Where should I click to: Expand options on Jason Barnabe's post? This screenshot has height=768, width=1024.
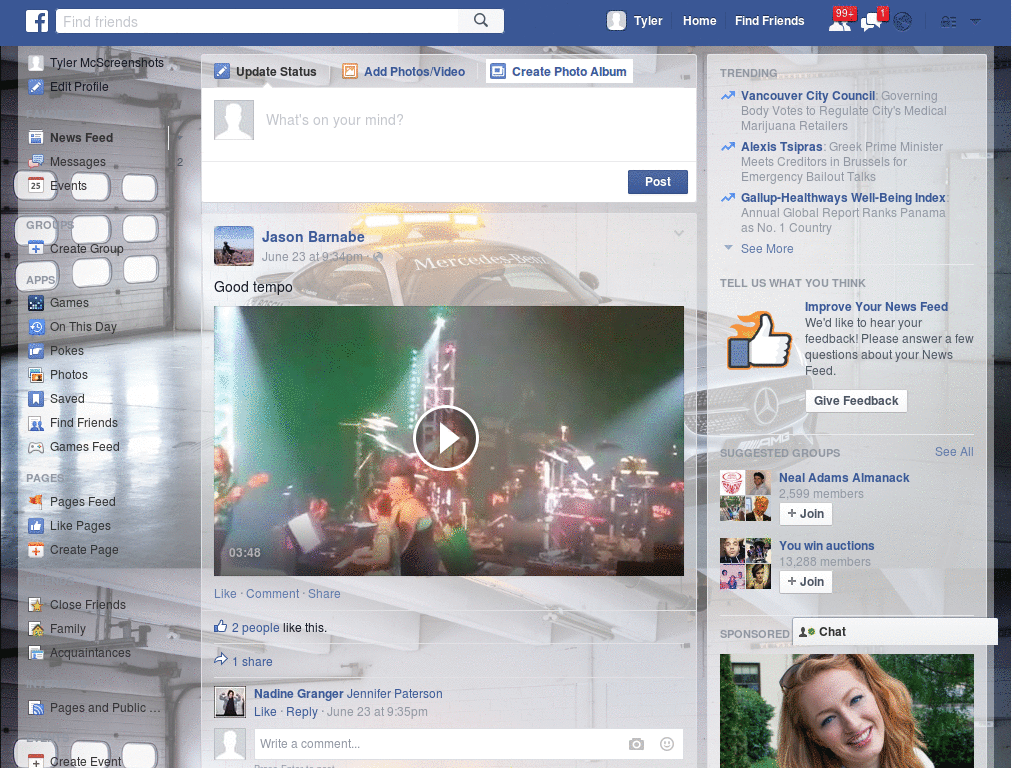(678, 233)
